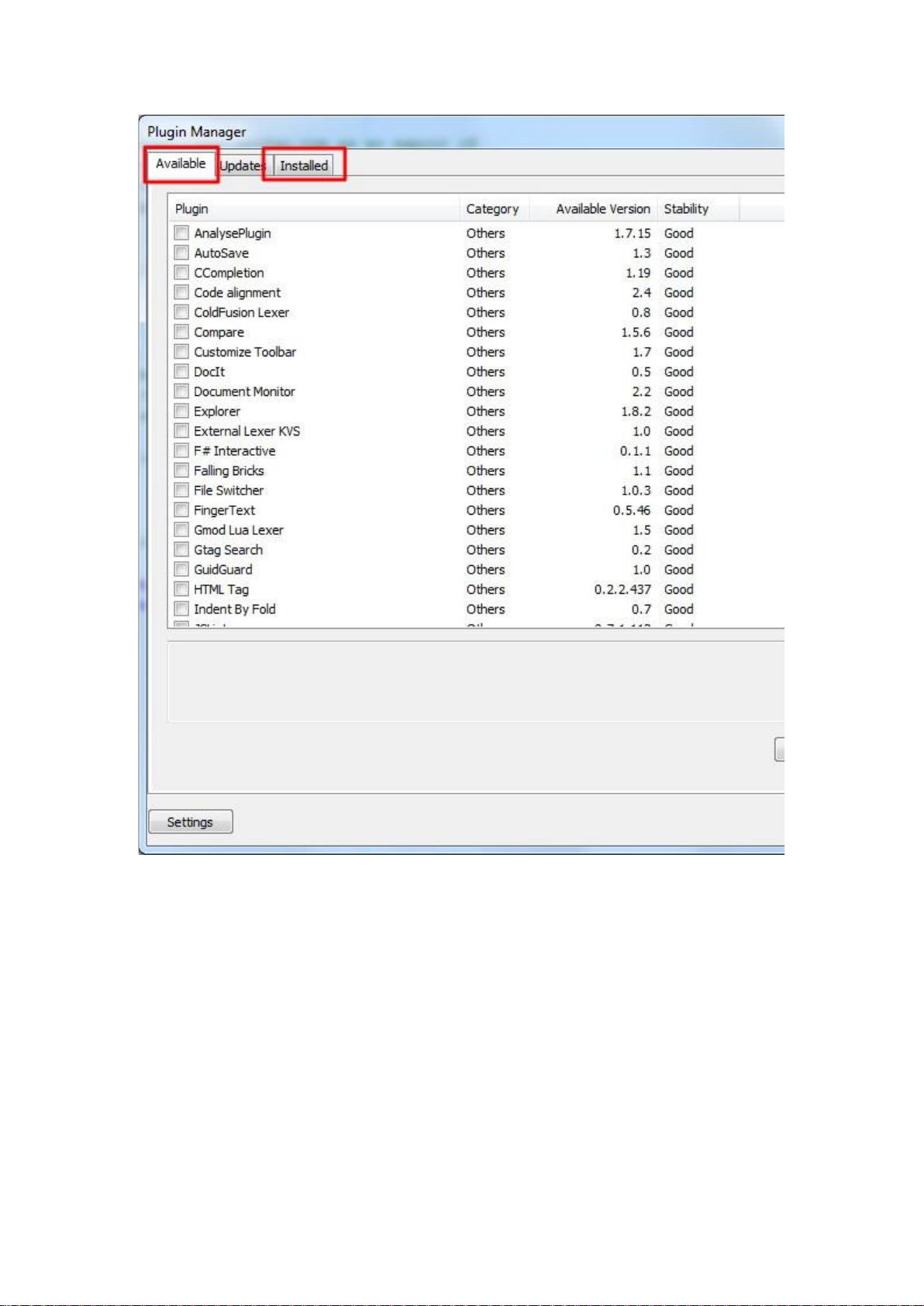Sort by the Plugin column header
Viewport: 924px width, 1306px height.
point(314,208)
